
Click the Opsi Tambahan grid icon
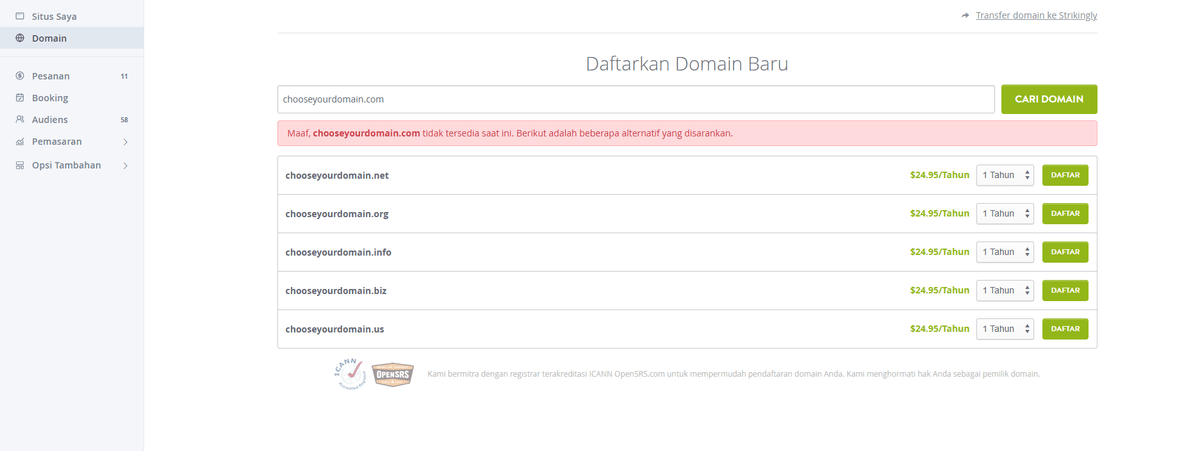[x=20, y=165]
